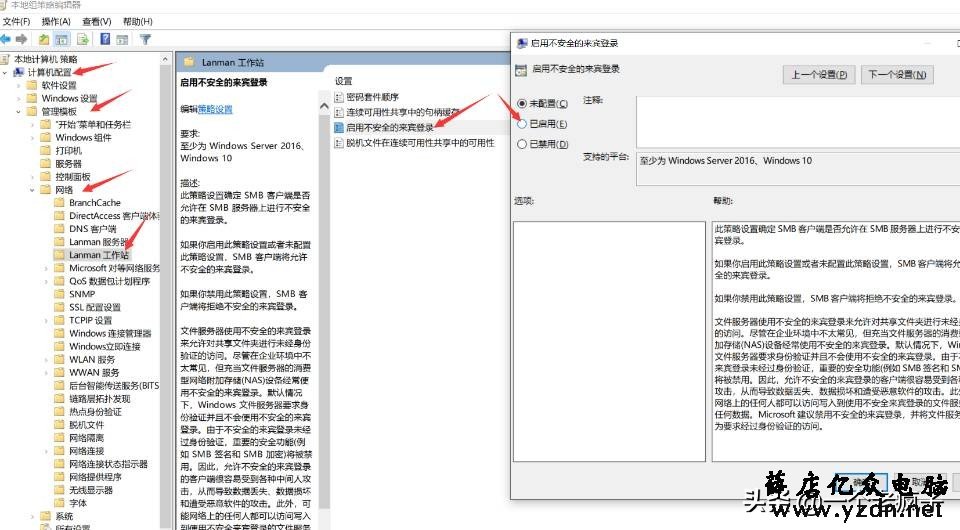Screen dimensions: 960x530
Task: Expand the 控制面板 tree node
Action: [x=32, y=176]
